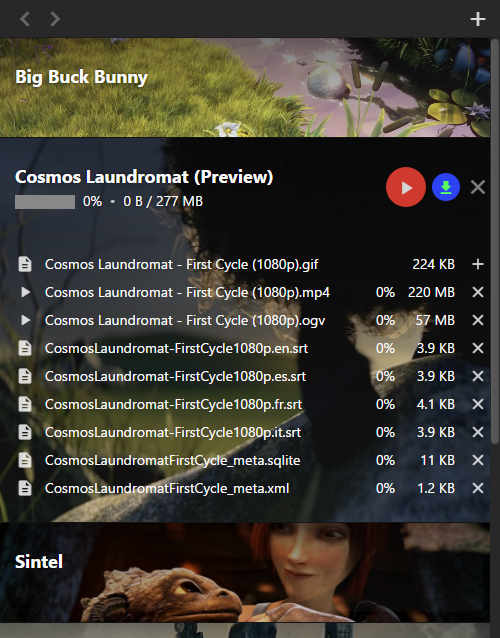The image size is (500, 638).
Task: Click the torrent download progress bar
Action: pyautogui.click(x=45, y=202)
